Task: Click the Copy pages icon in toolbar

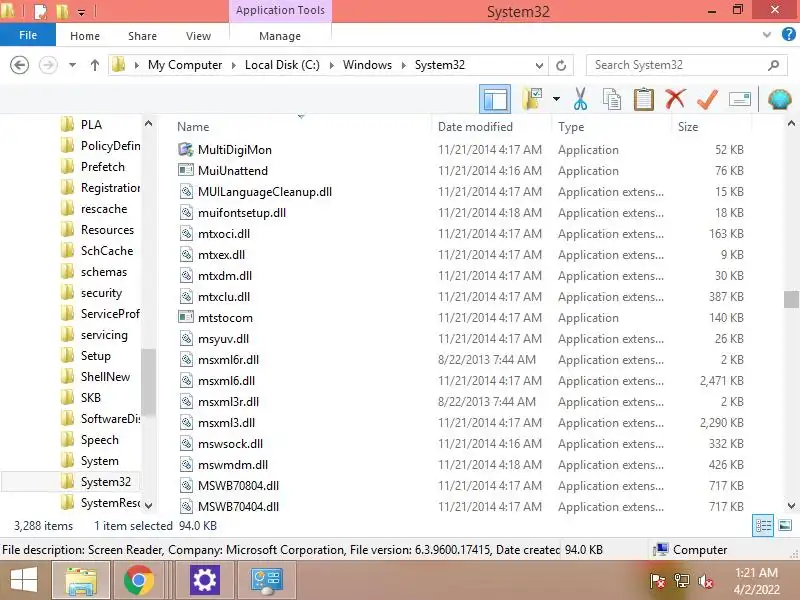Action: click(612, 99)
